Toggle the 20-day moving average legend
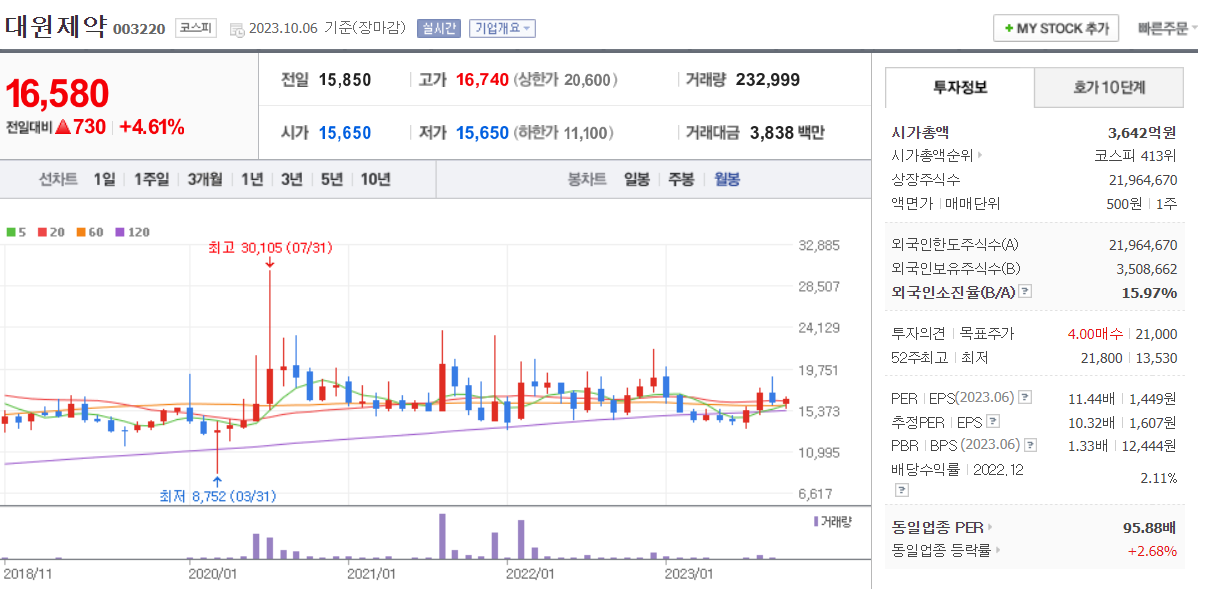The height and width of the screenshot is (589, 1209). (51, 232)
